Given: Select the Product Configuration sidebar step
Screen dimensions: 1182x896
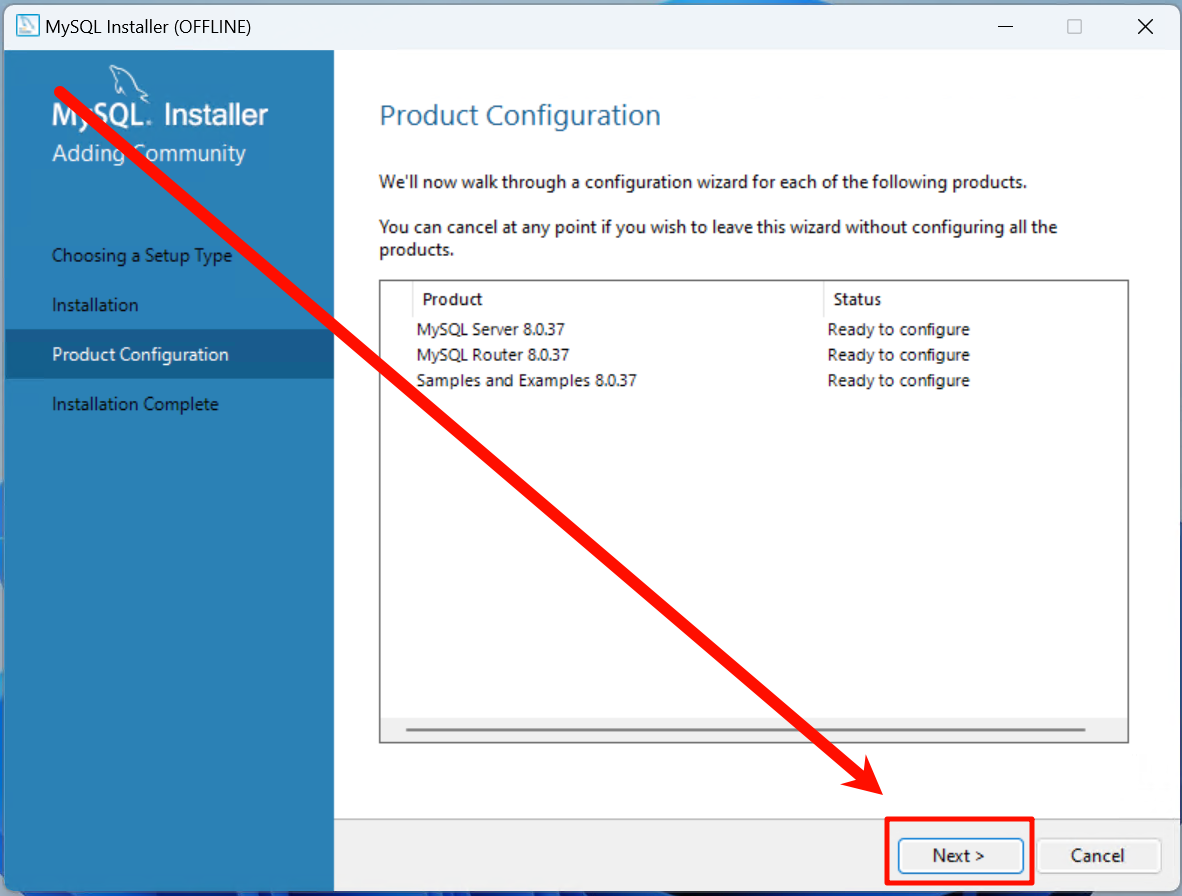Looking at the screenshot, I should click(169, 354).
